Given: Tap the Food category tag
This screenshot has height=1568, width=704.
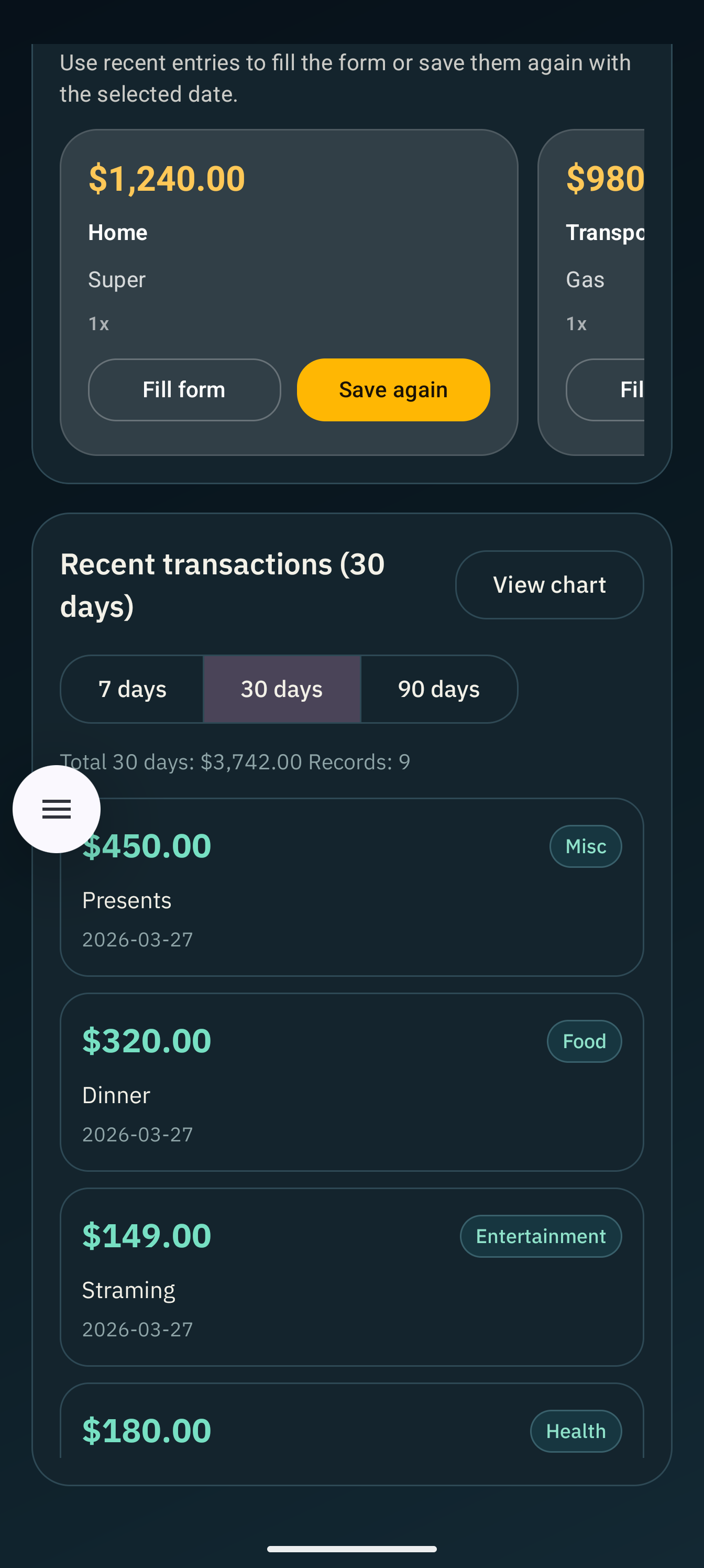Looking at the screenshot, I should coord(584,1041).
